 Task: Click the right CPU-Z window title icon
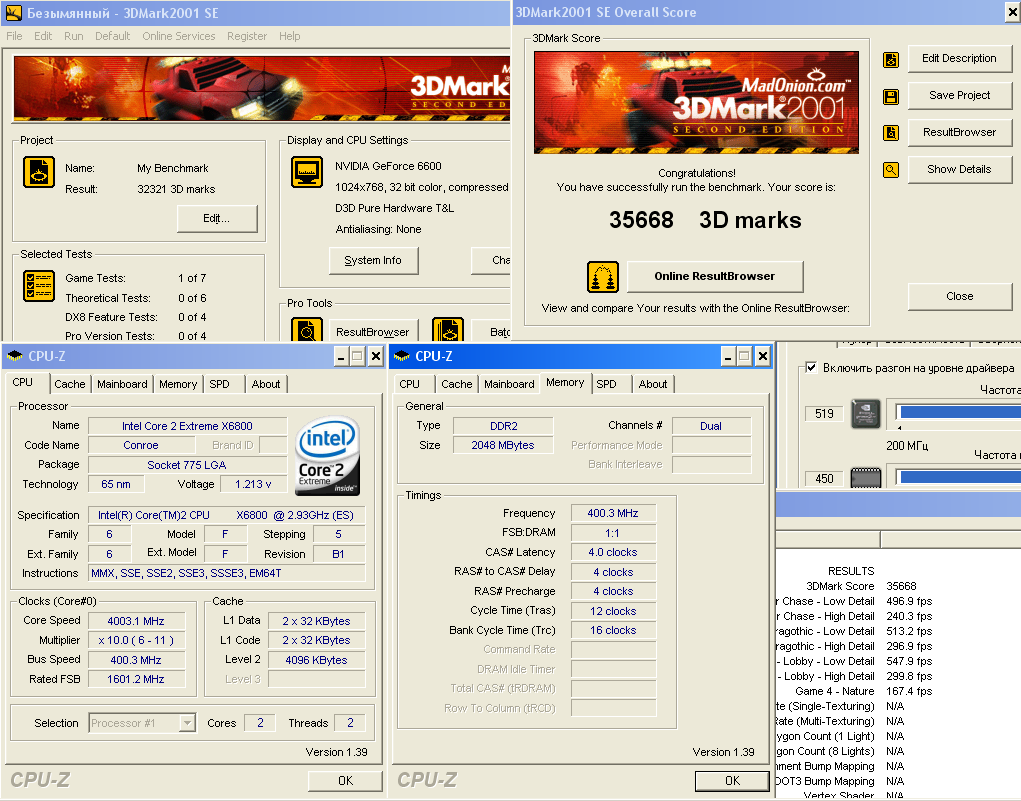click(x=402, y=356)
